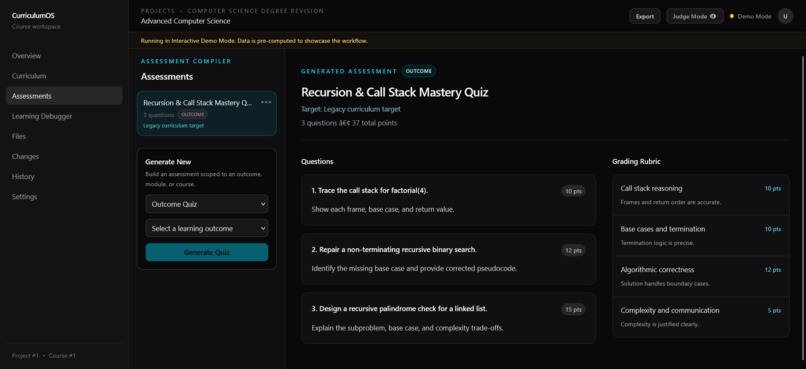Viewport: 806px width, 369px height.
Task: Click the Computer Science Degree Revision breadcrumb
Action: [x=255, y=11]
